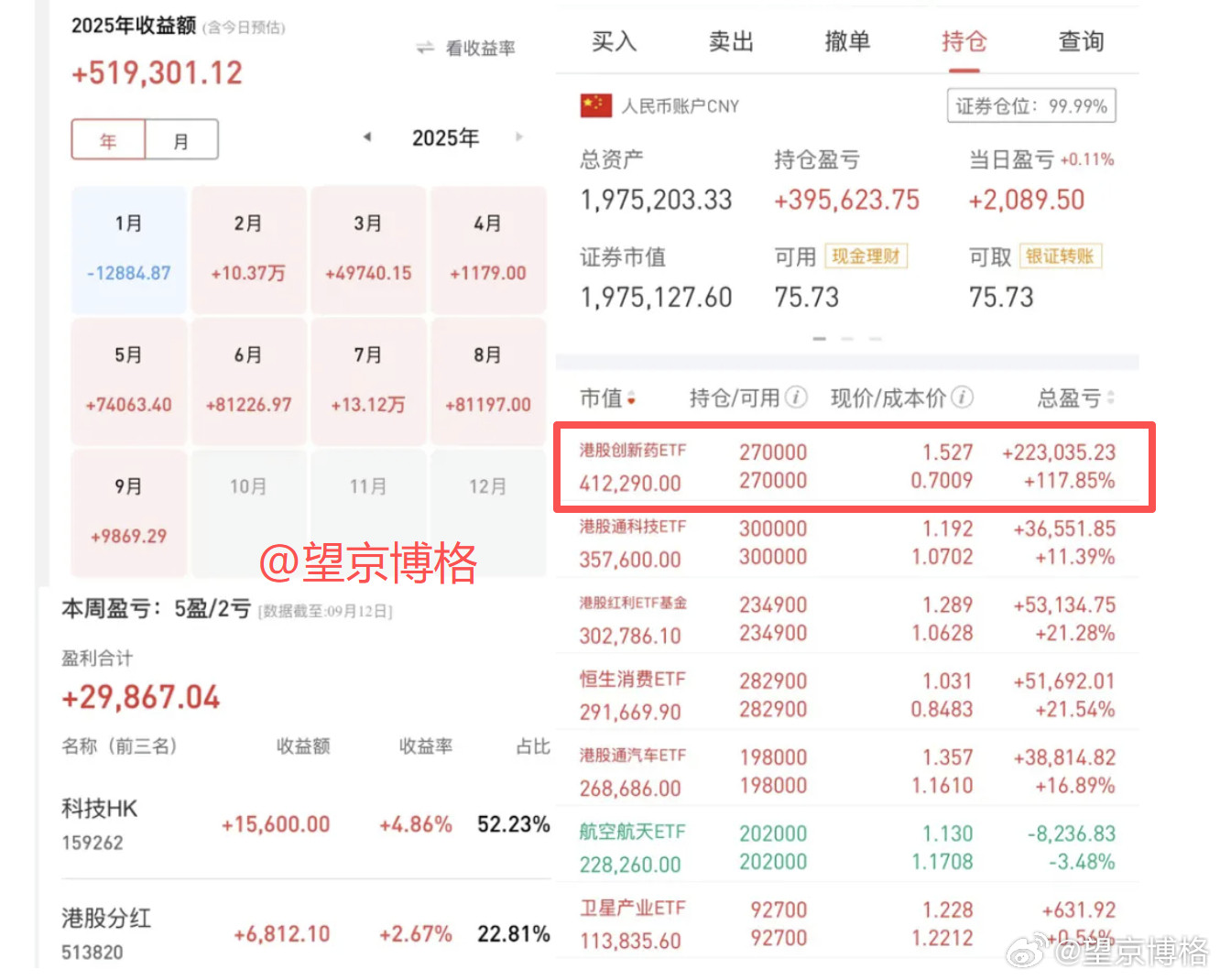The width and height of the screenshot is (1220, 980).
Task: Select the 月 view toggle
Action: click(x=181, y=140)
